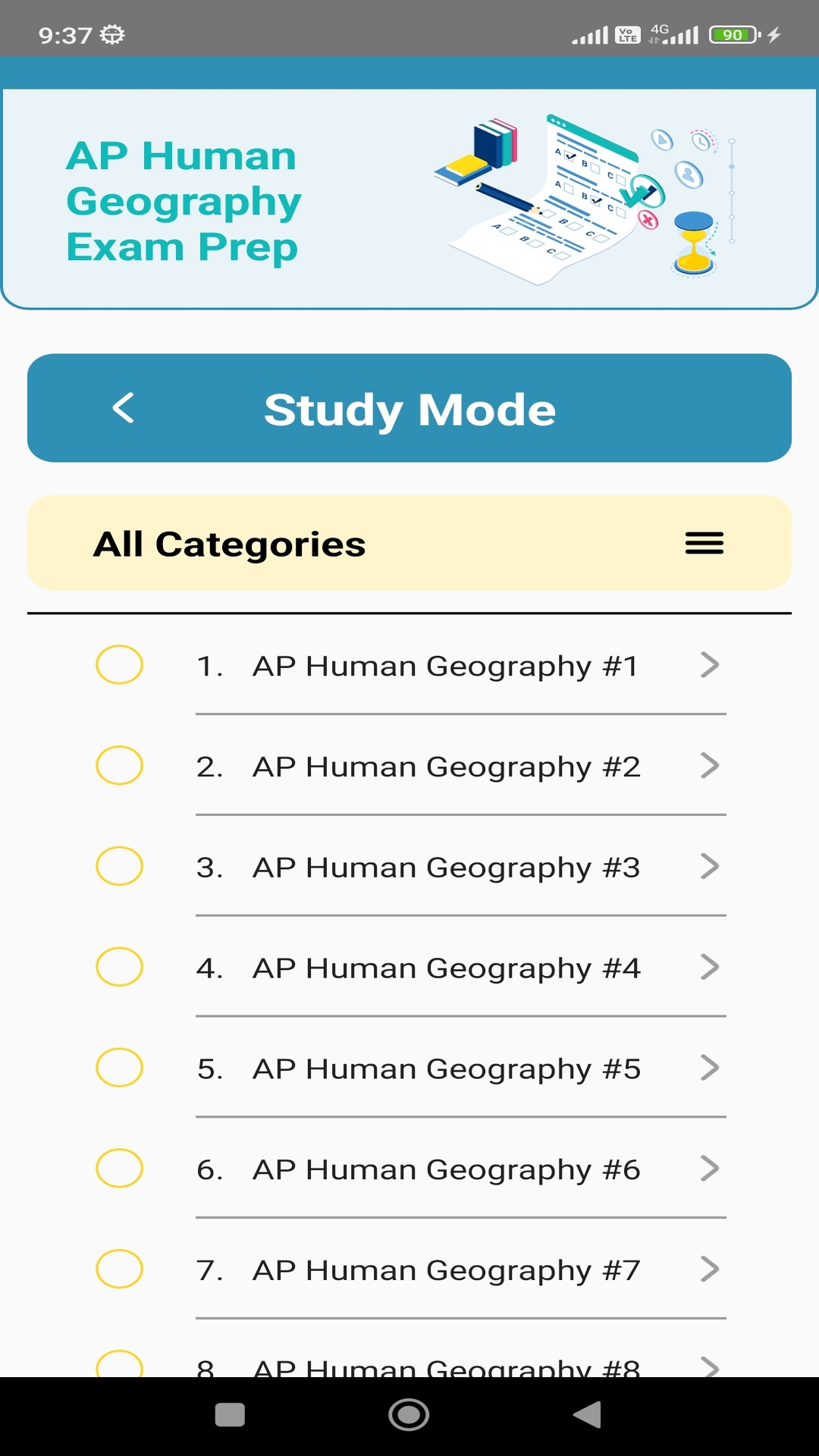Open the AP Human Geography #4 quiz
Viewport: 819px width, 1456px height.
tap(446, 968)
